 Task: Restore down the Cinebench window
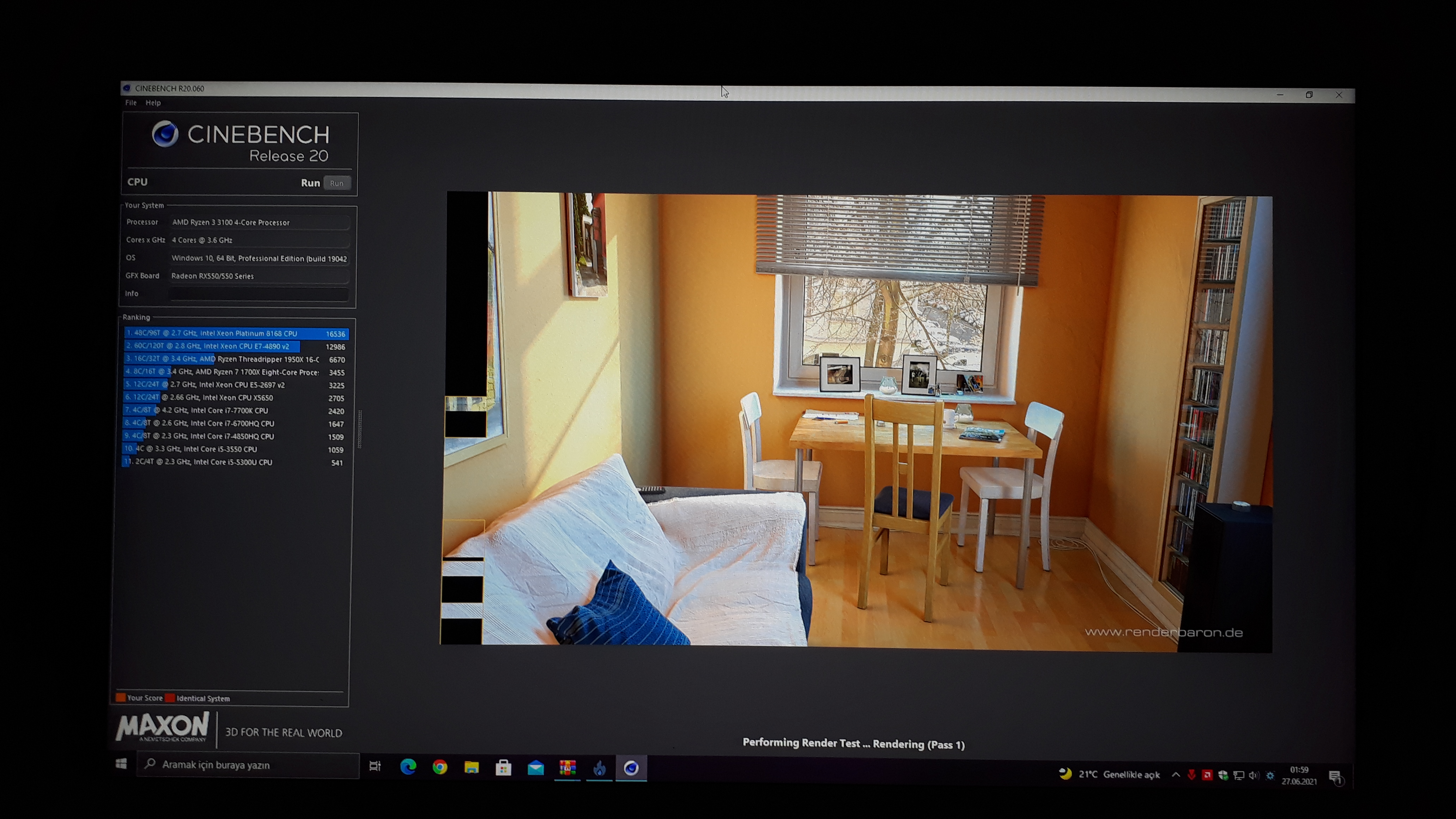[1309, 95]
